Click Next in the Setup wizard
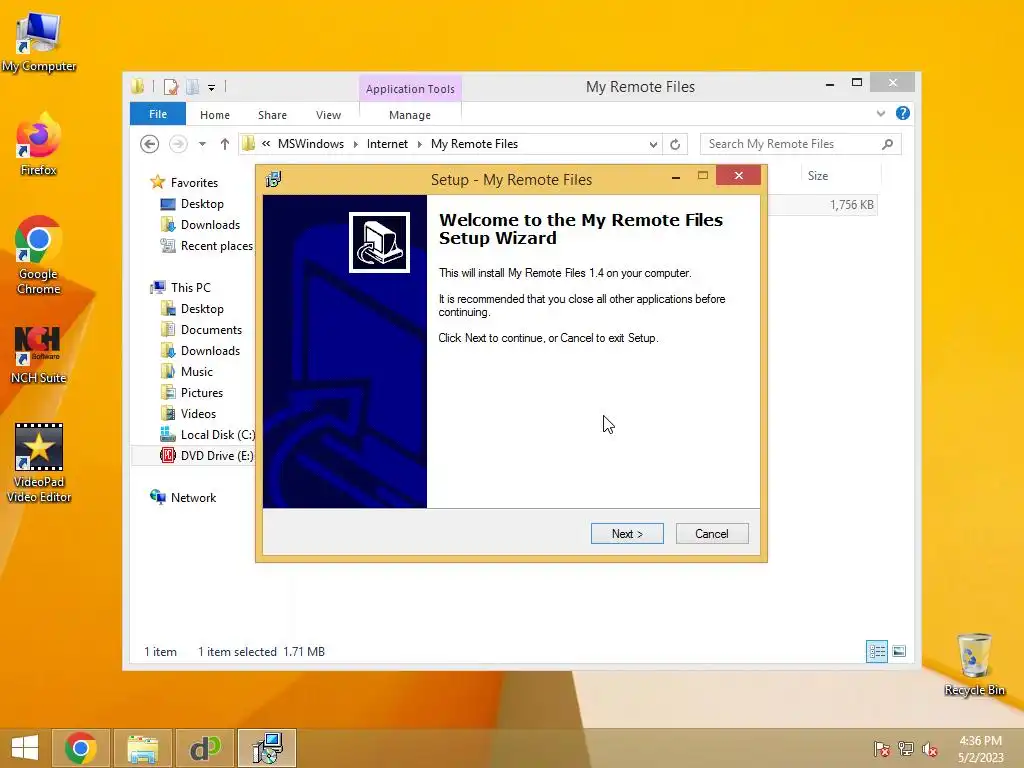 (x=627, y=534)
